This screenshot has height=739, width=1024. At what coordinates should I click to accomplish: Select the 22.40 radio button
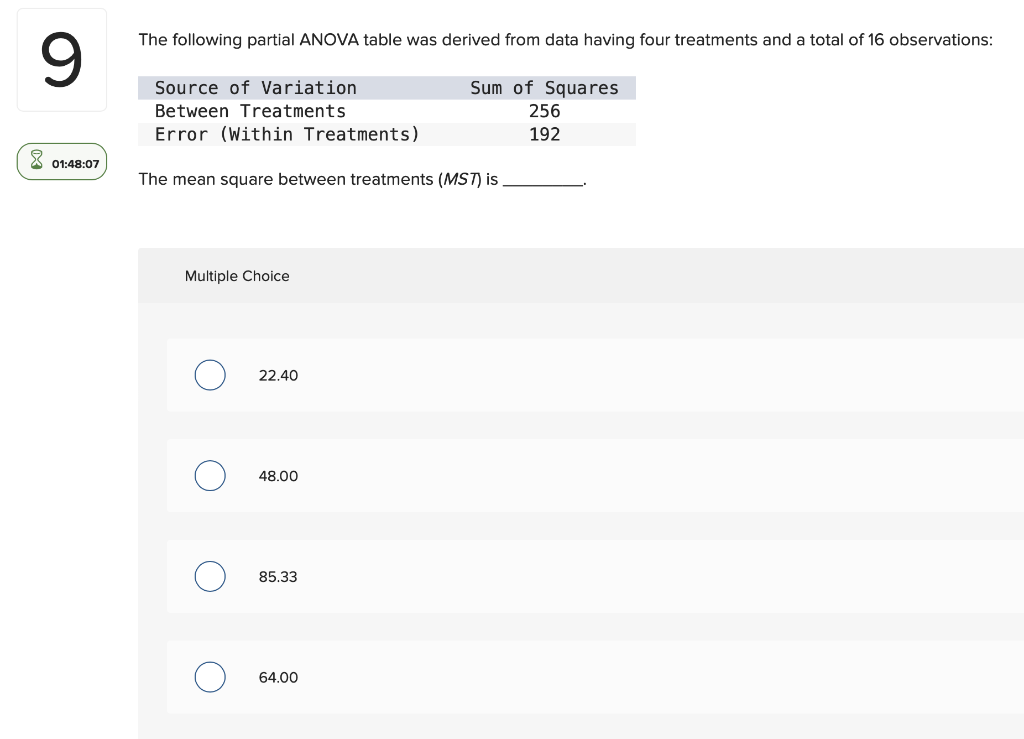point(210,375)
